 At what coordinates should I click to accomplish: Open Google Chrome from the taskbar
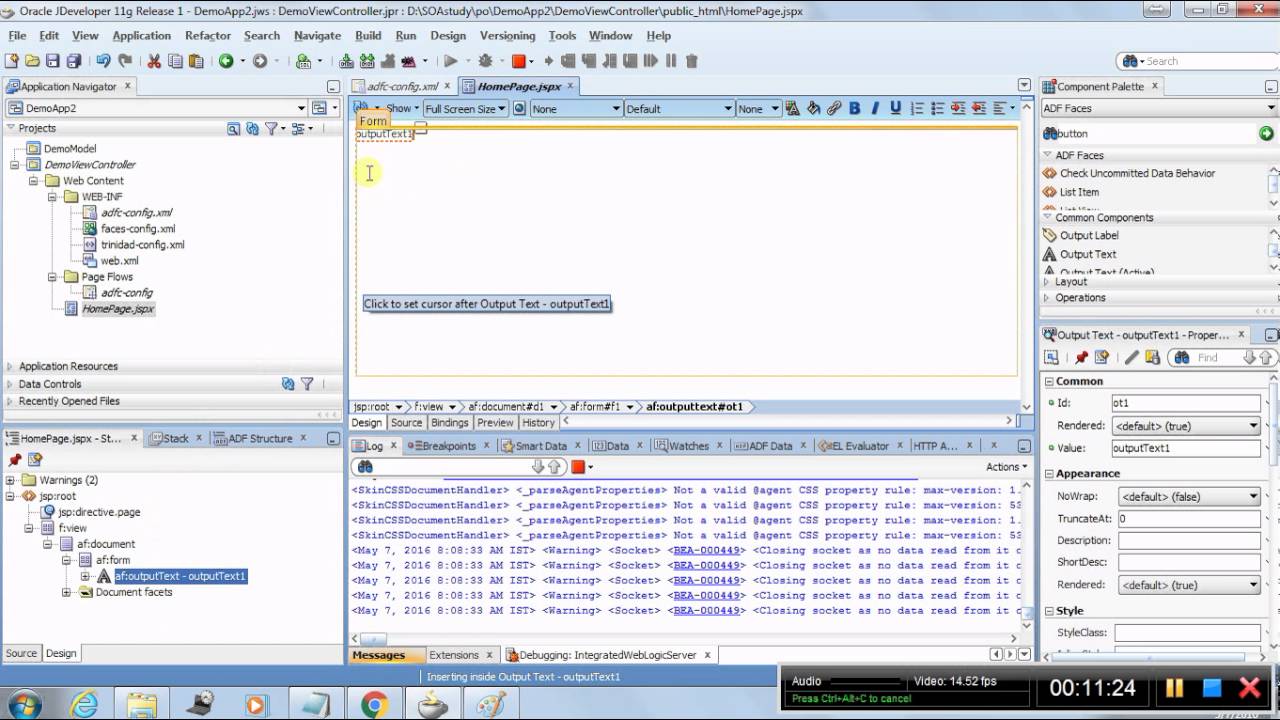(x=375, y=705)
